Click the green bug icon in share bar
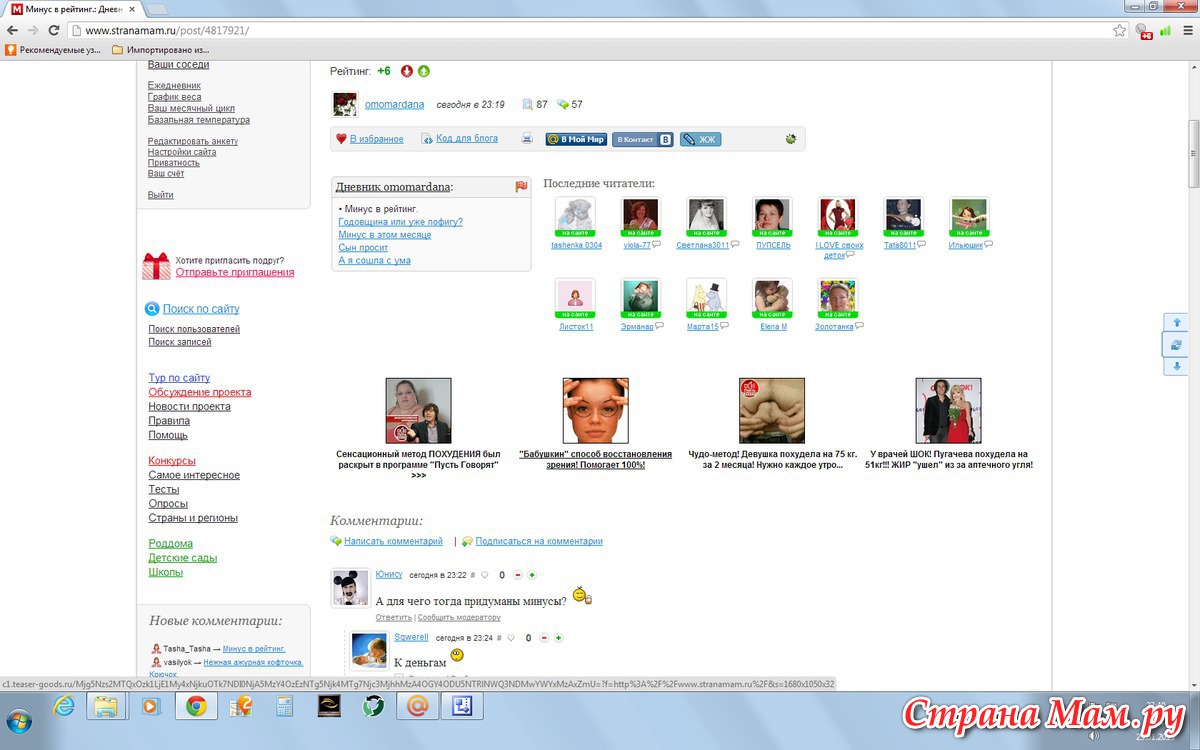 791,139
